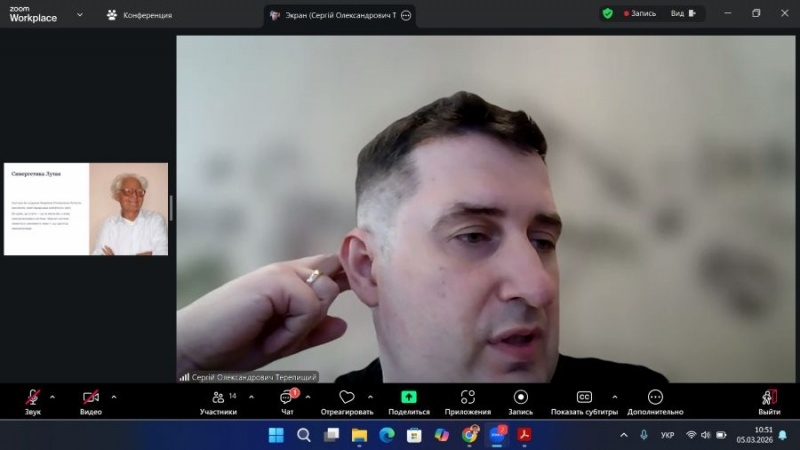Open the Windows Start menu
Screen dimensions: 800x450
276,435
